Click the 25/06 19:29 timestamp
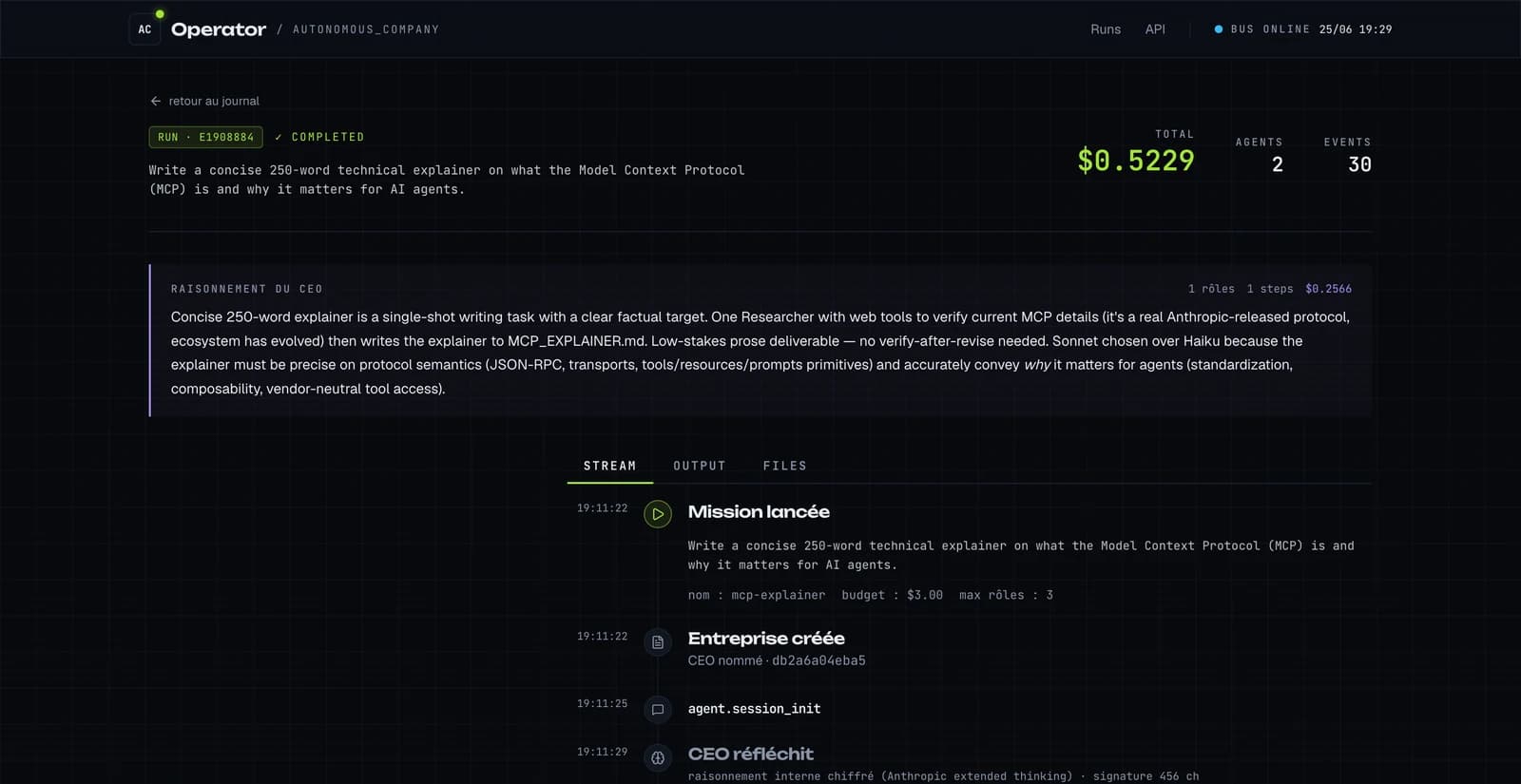This screenshot has width=1521, height=784. (x=1356, y=29)
